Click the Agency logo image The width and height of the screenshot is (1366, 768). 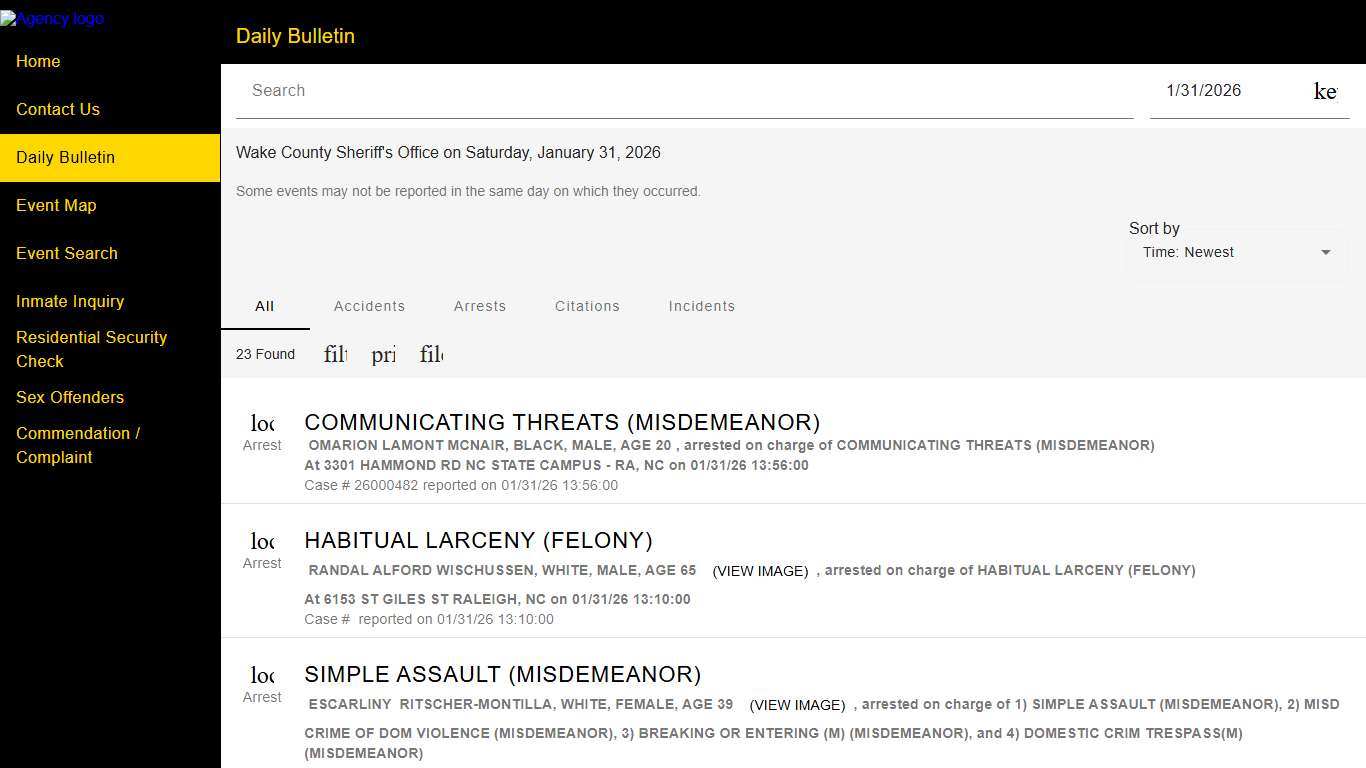[52, 19]
